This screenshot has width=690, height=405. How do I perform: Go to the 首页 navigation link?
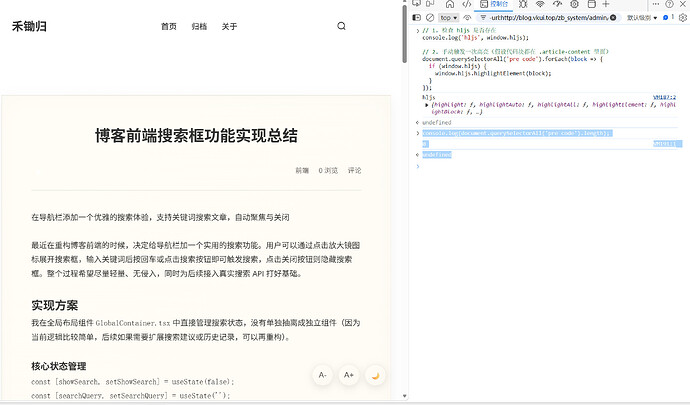pos(168,27)
